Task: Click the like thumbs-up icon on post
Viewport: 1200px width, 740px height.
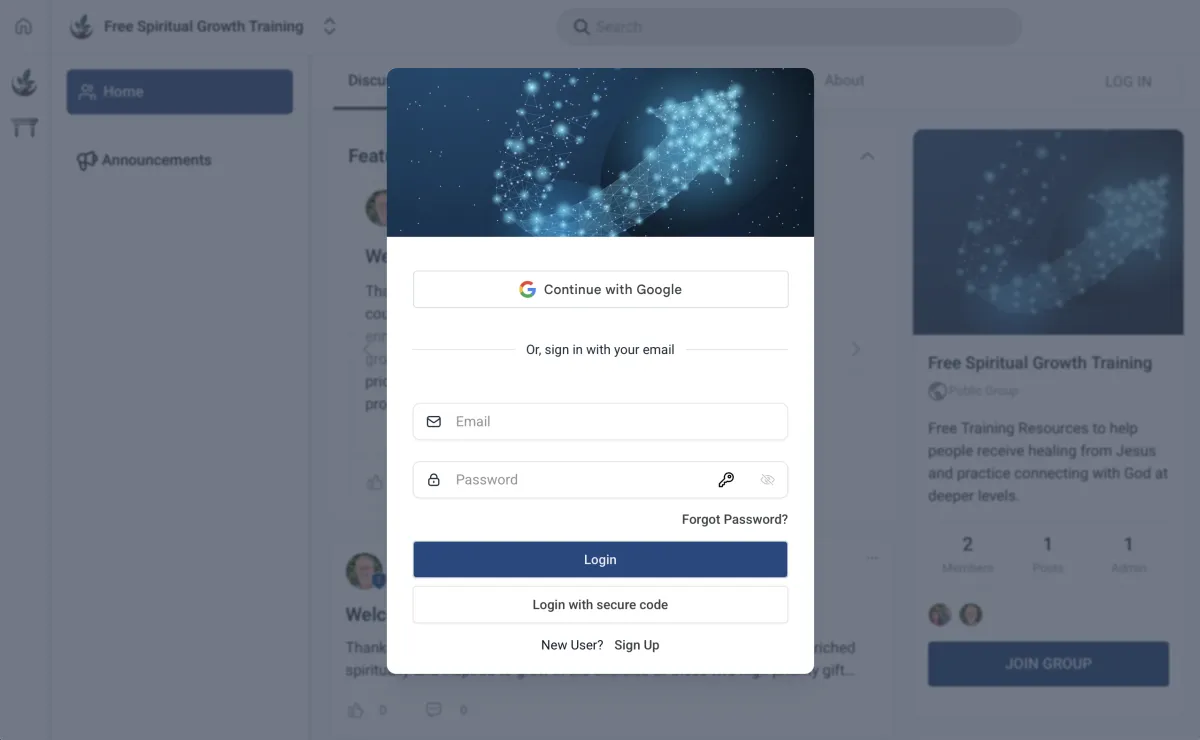Action: [x=356, y=710]
